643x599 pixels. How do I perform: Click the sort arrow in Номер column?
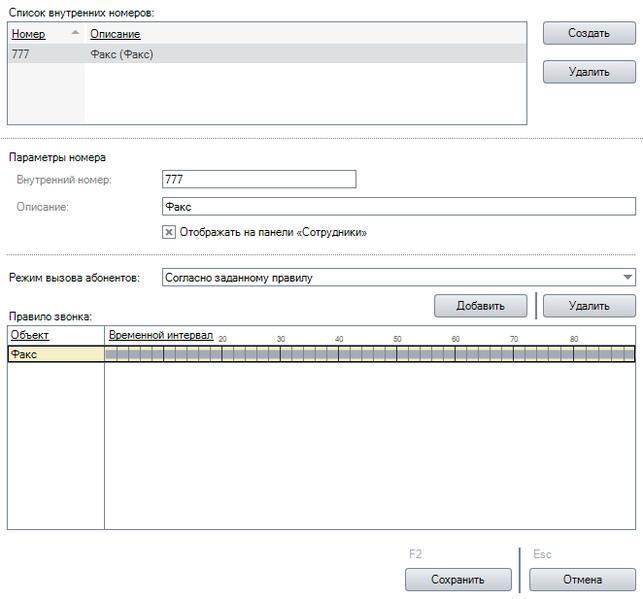75,32
